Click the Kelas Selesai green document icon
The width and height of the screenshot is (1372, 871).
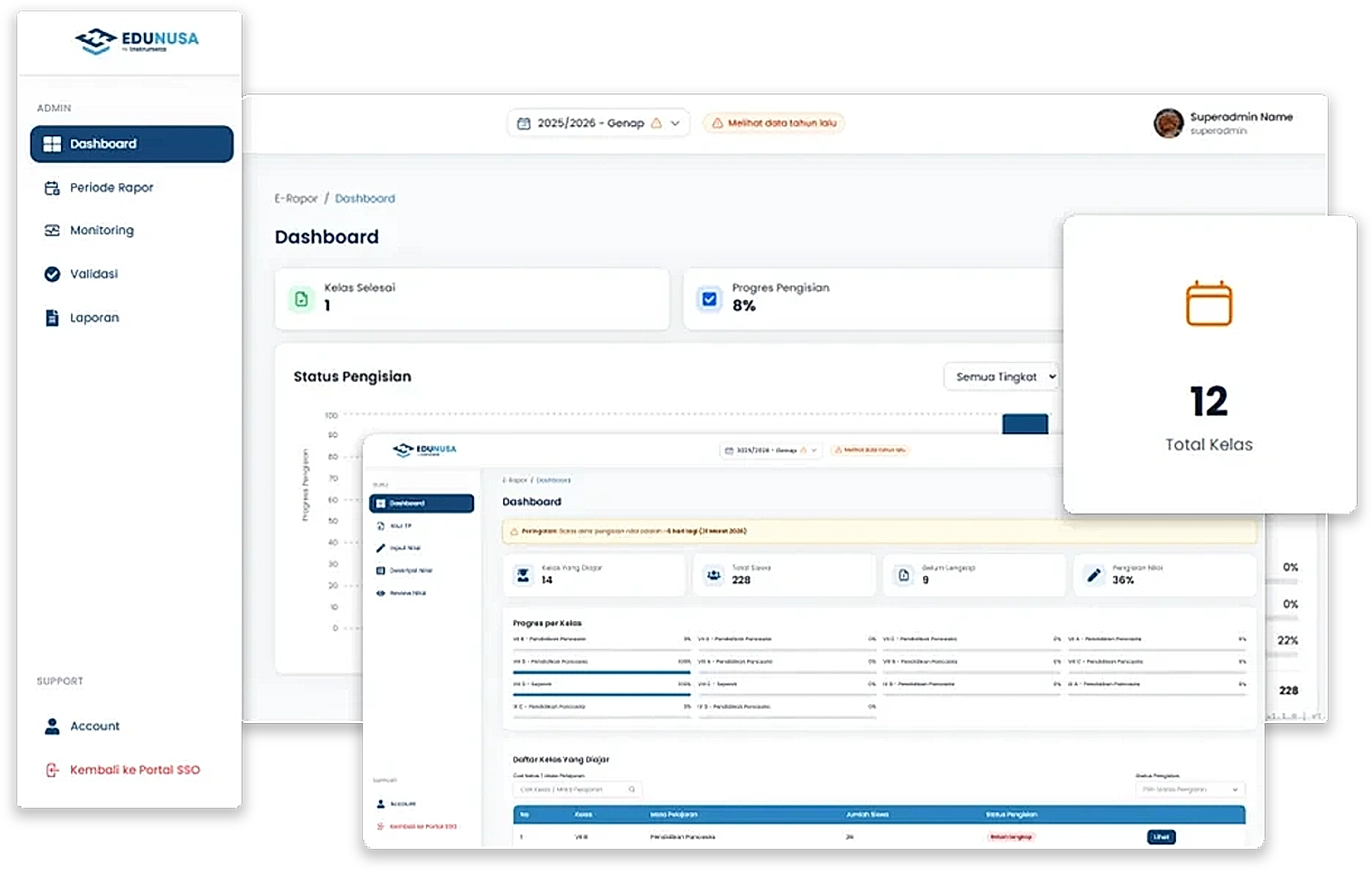301,299
